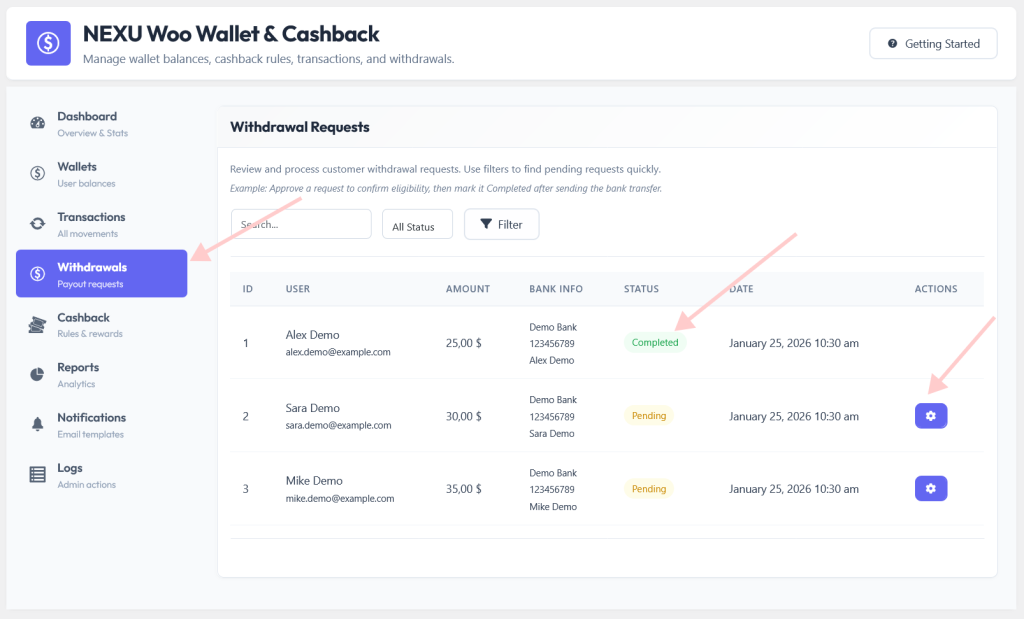
Task: Click the Dashboard gauge icon
Action: (38, 123)
